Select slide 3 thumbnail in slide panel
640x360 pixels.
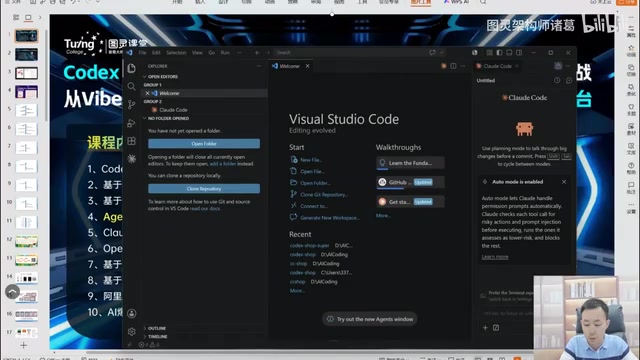[27, 73]
